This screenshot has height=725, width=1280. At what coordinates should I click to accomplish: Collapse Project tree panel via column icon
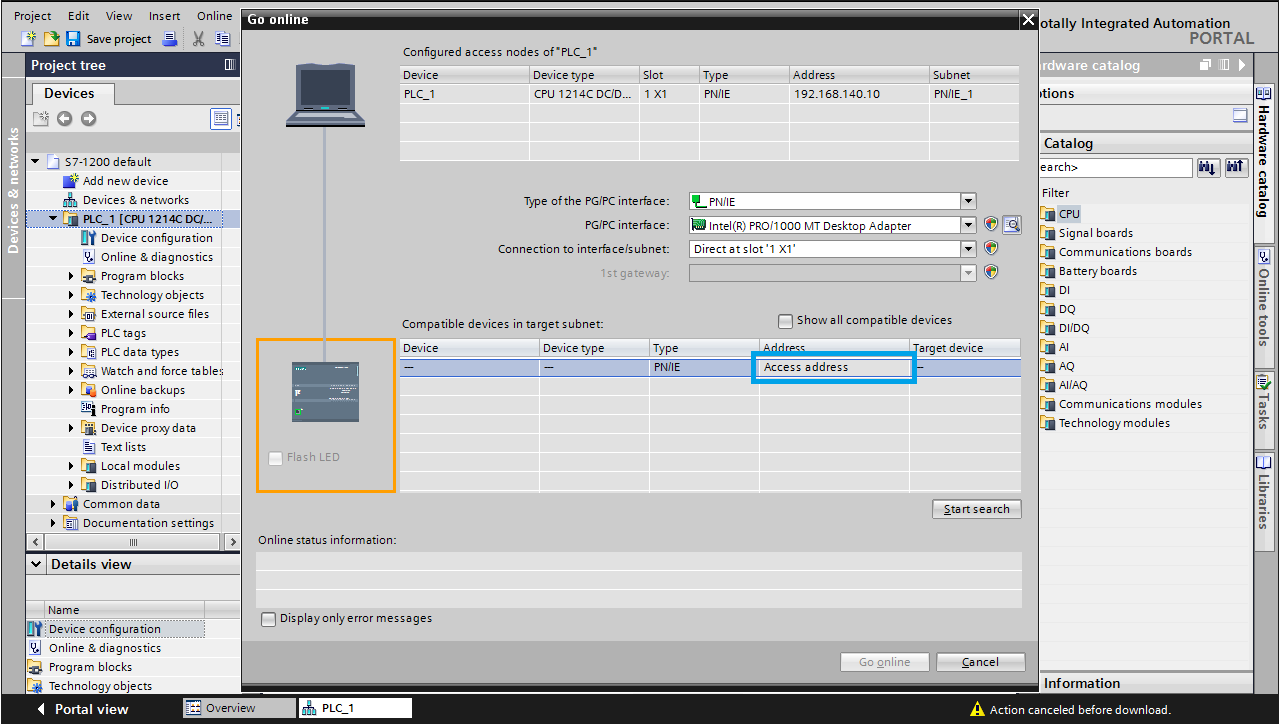coord(231,65)
